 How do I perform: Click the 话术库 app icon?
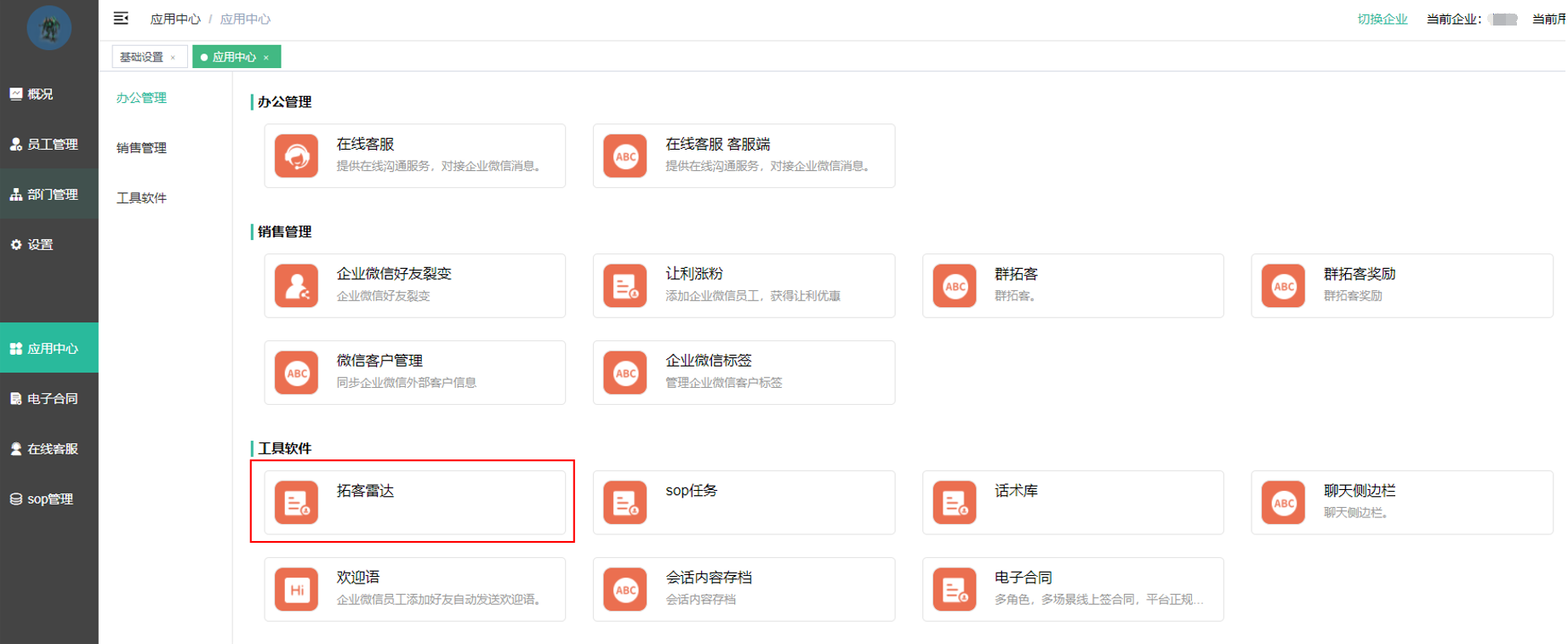pyautogui.click(x=954, y=503)
